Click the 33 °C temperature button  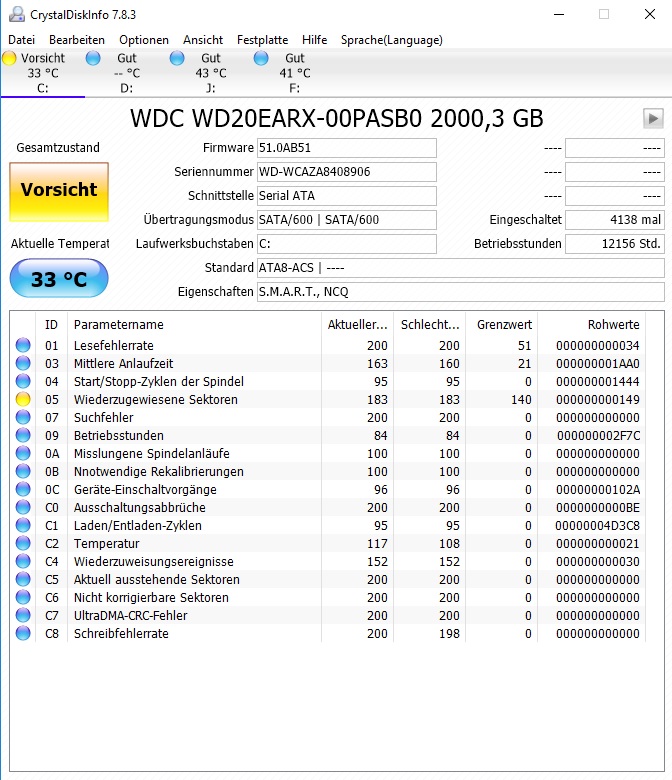click(59, 279)
